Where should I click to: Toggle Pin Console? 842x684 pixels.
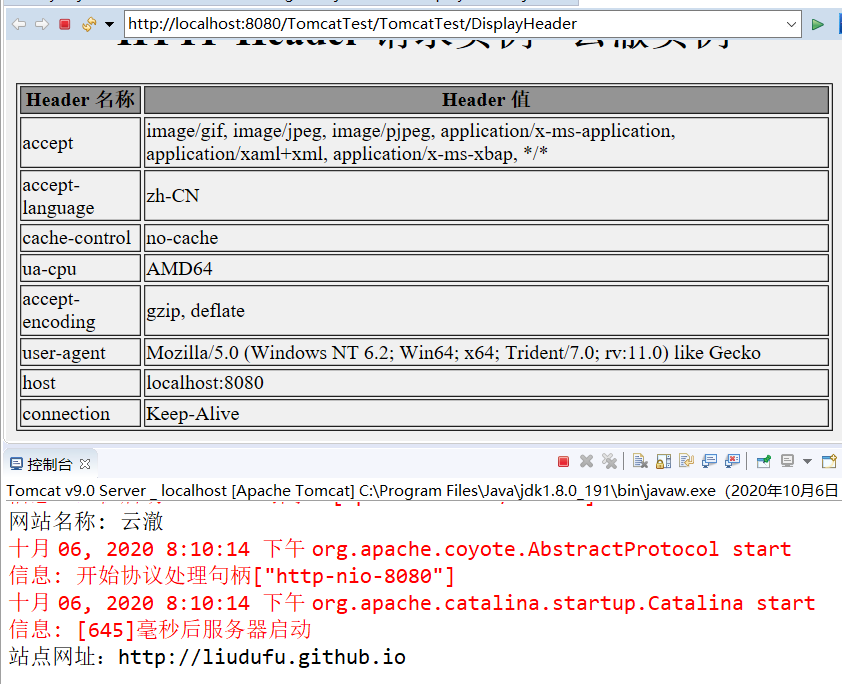point(764,461)
